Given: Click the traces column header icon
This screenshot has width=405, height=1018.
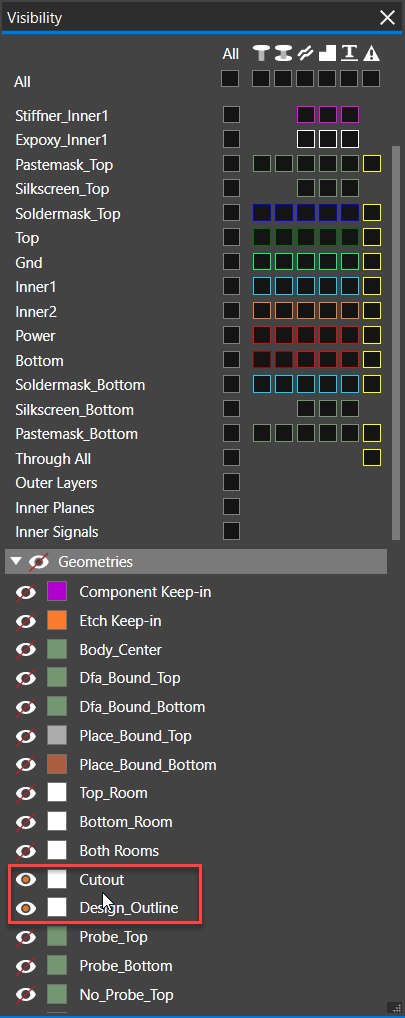Looking at the screenshot, I should coord(305,54).
